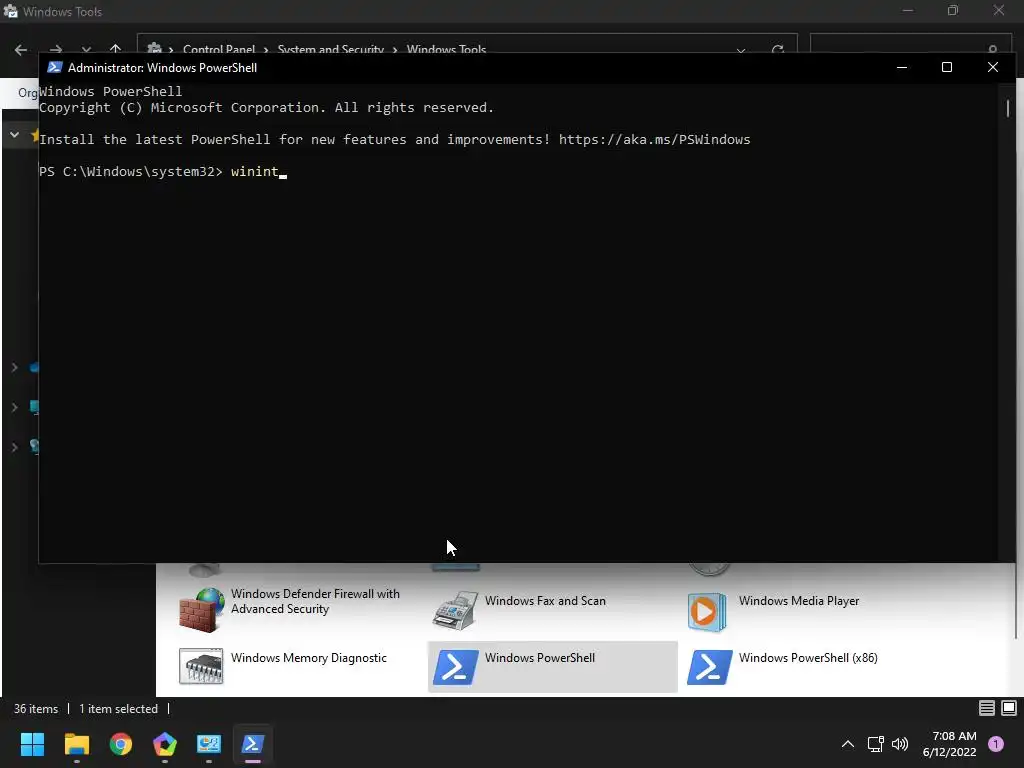Click the Windows Tools file list scrollbar
1024x768 pixels.
pos(1016,602)
